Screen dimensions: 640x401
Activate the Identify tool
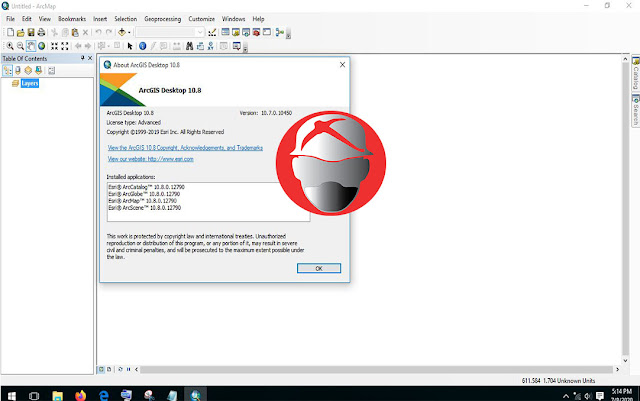coord(142,46)
